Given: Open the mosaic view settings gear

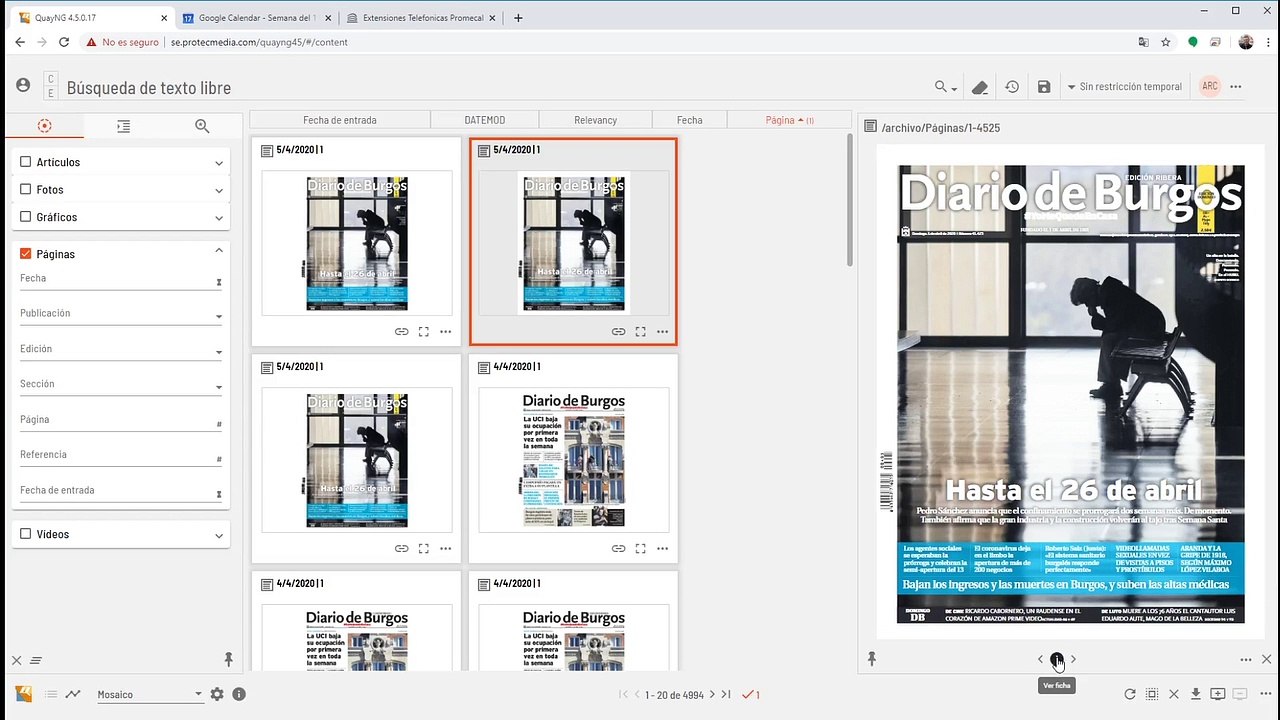Looking at the screenshot, I should tap(217, 694).
